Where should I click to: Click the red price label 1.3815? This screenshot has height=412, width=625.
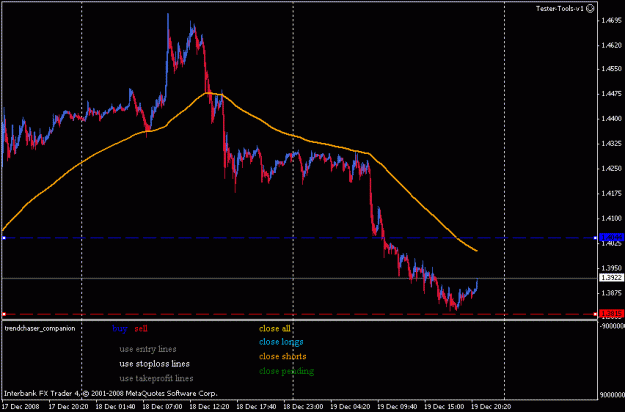point(611,314)
